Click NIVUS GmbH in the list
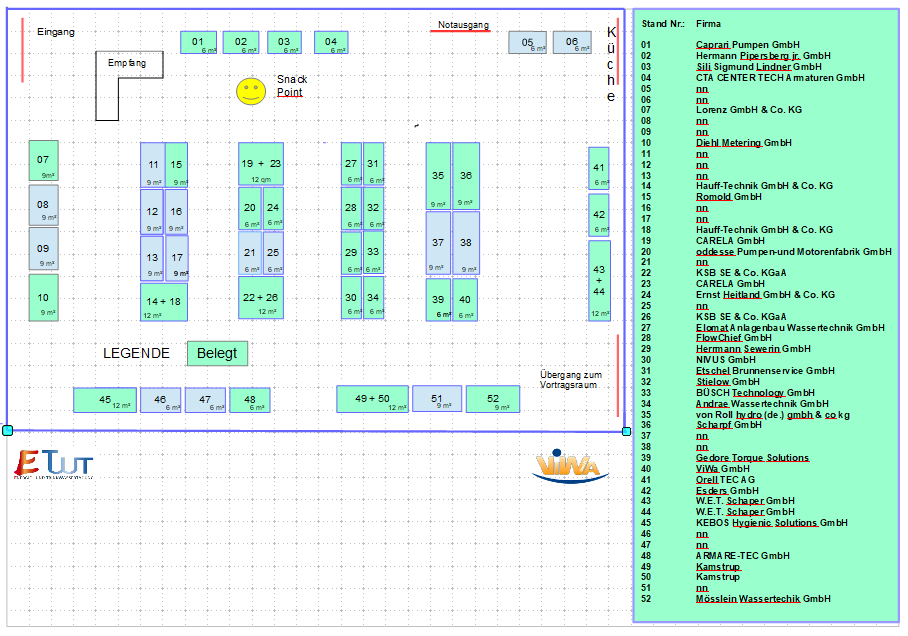Screen dimensions: 908x636 pos(726,360)
